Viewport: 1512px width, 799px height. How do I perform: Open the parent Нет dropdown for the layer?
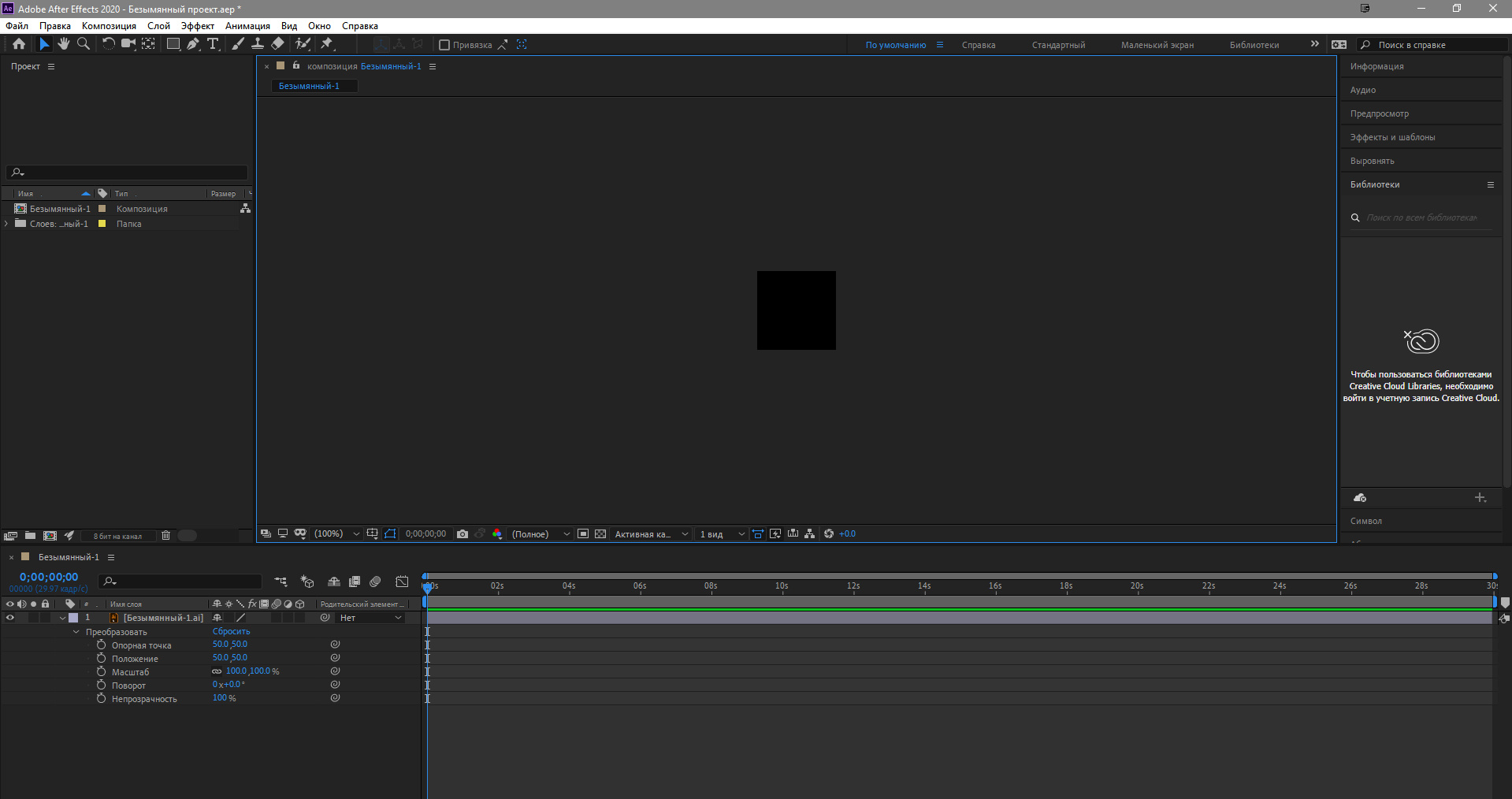click(x=370, y=618)
